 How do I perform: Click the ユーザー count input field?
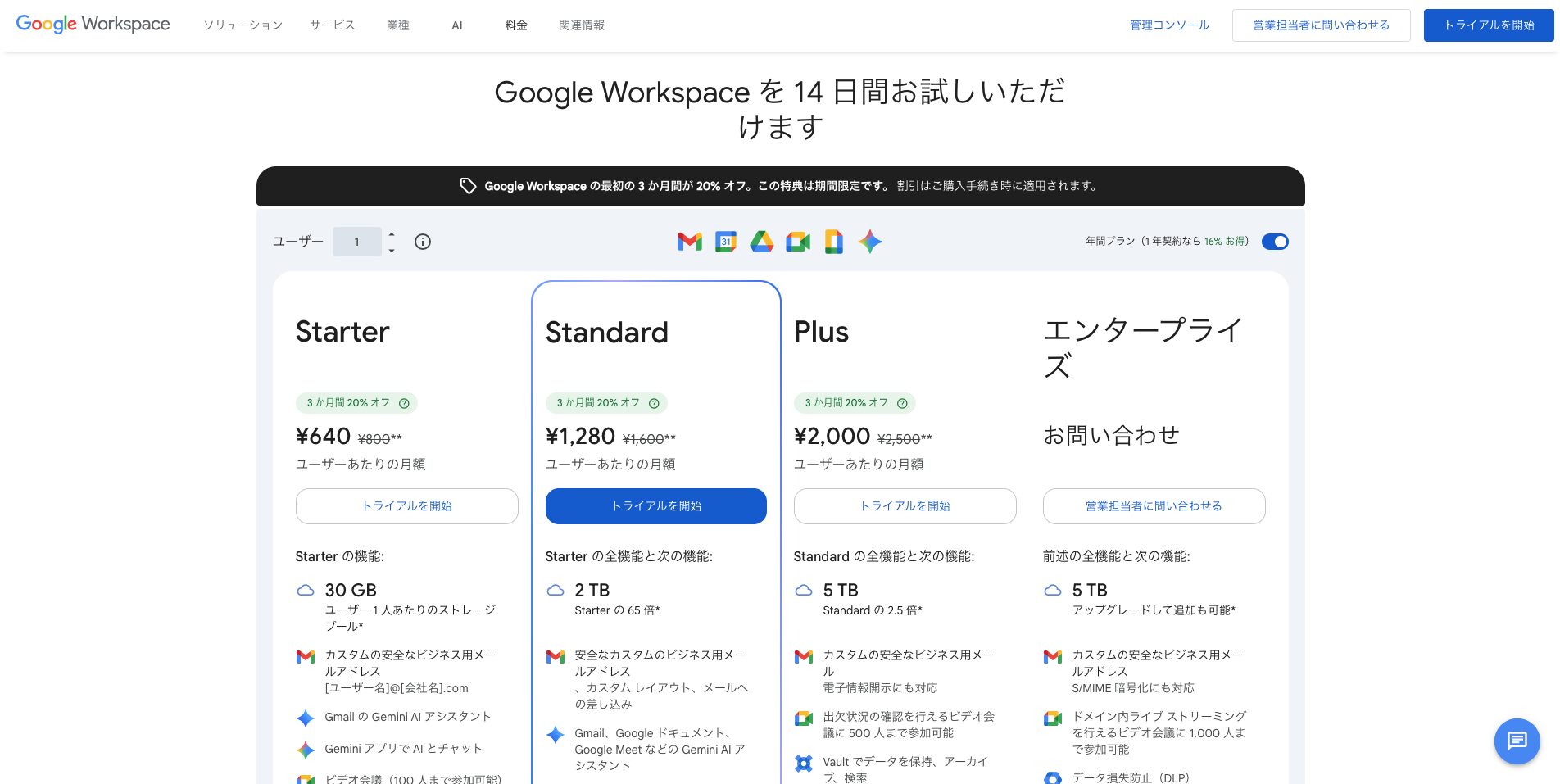(x=357, y=242)
